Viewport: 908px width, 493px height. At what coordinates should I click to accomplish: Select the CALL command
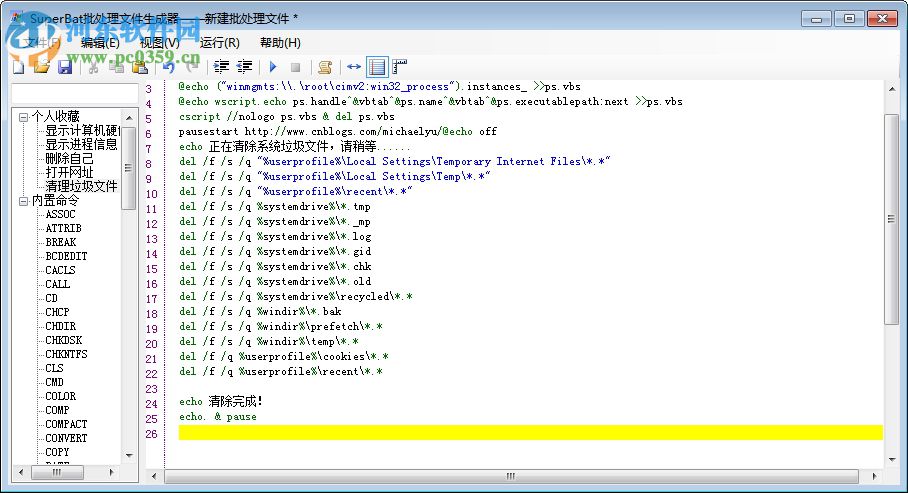point(57,284)
